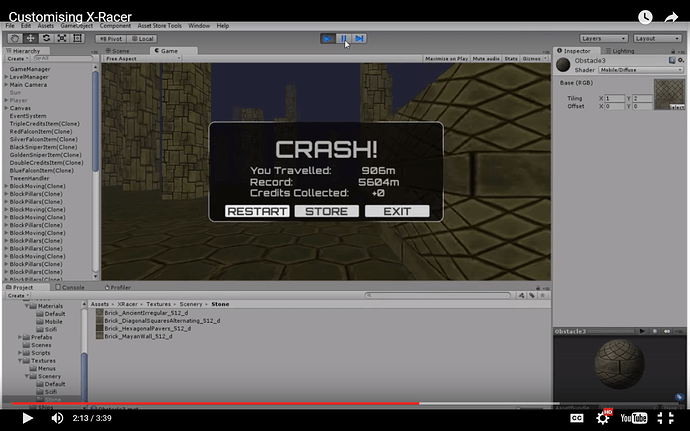Click the Tiling Y input field

pos(642,98)
